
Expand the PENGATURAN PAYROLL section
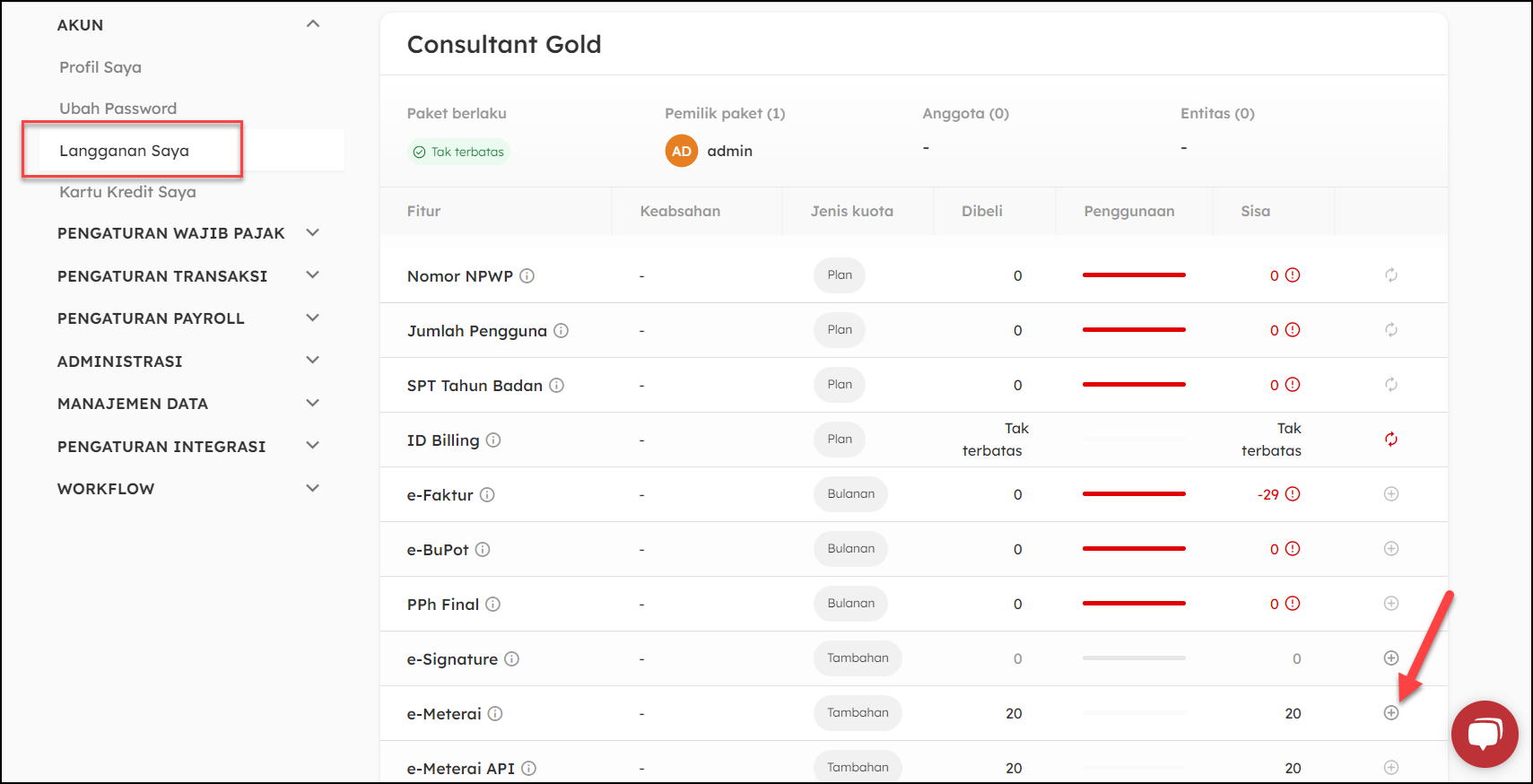point(312,318)
